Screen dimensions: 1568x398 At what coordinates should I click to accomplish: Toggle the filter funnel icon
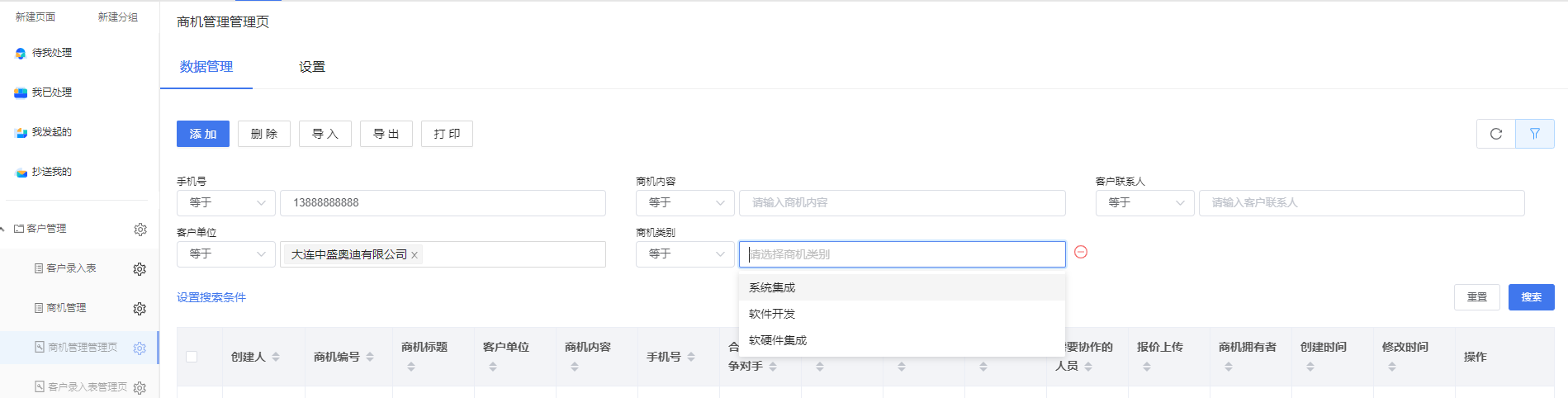(x=1534, y=134)
